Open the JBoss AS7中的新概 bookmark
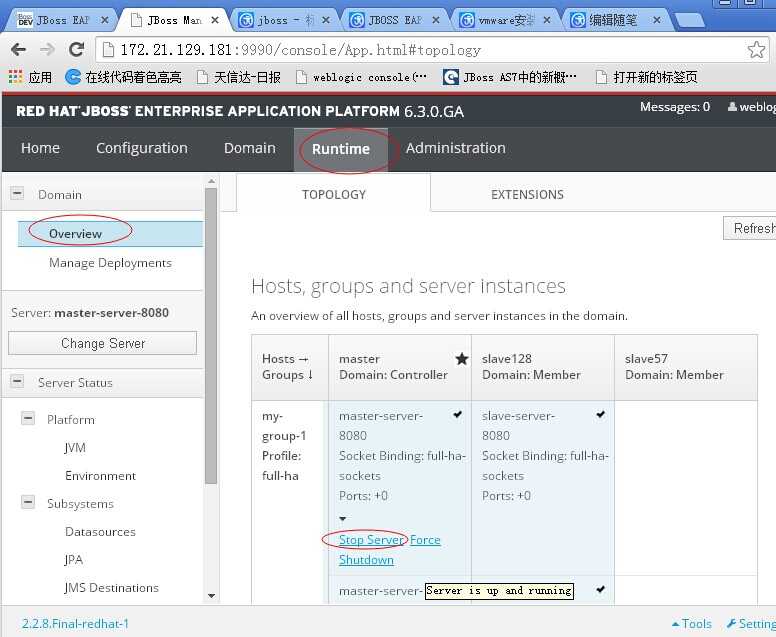The height and width of the screenshot is (637, 776). pos(510,77)
